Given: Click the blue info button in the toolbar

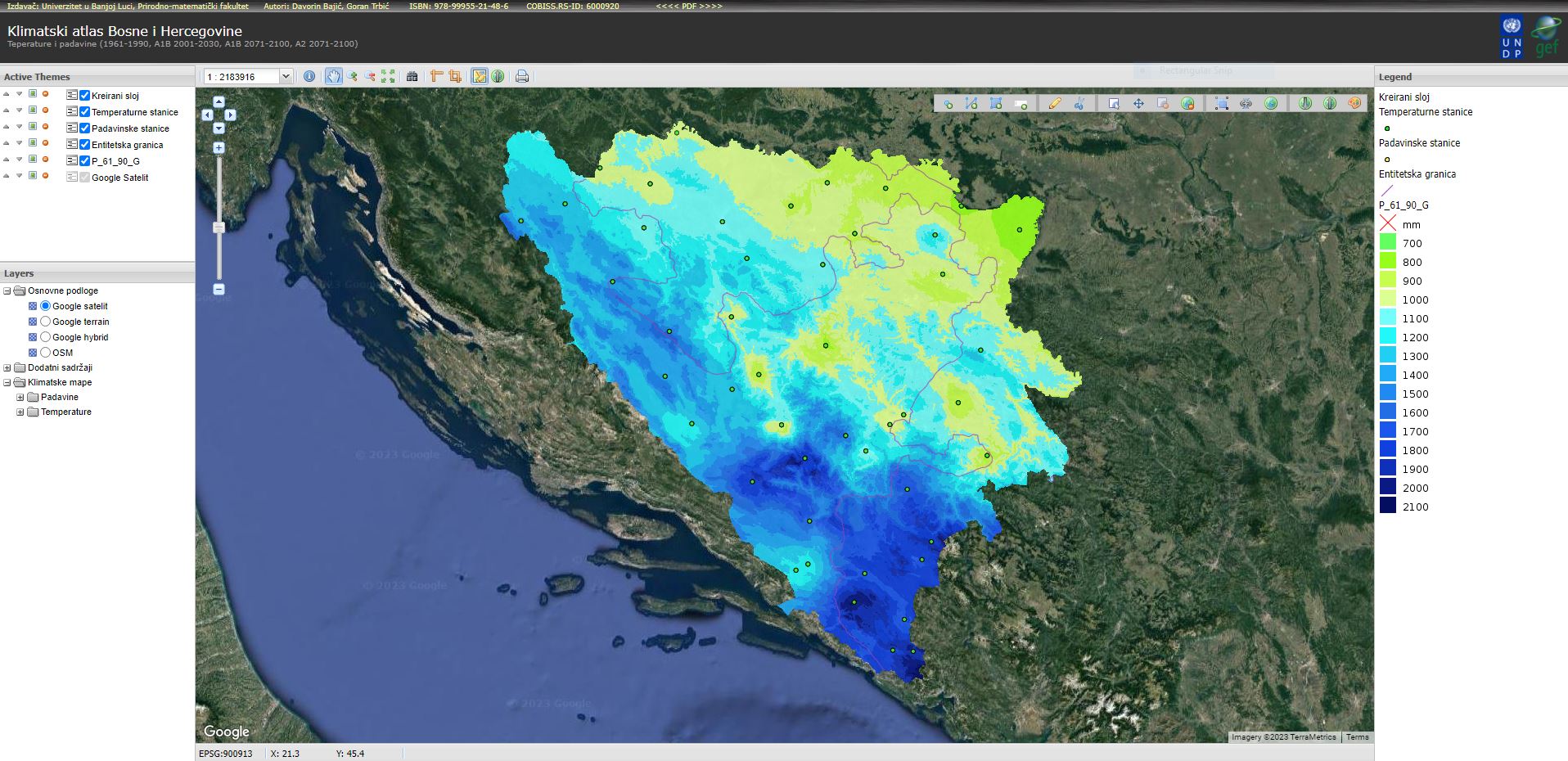Looking at the screenshot, I should (309, 76).
